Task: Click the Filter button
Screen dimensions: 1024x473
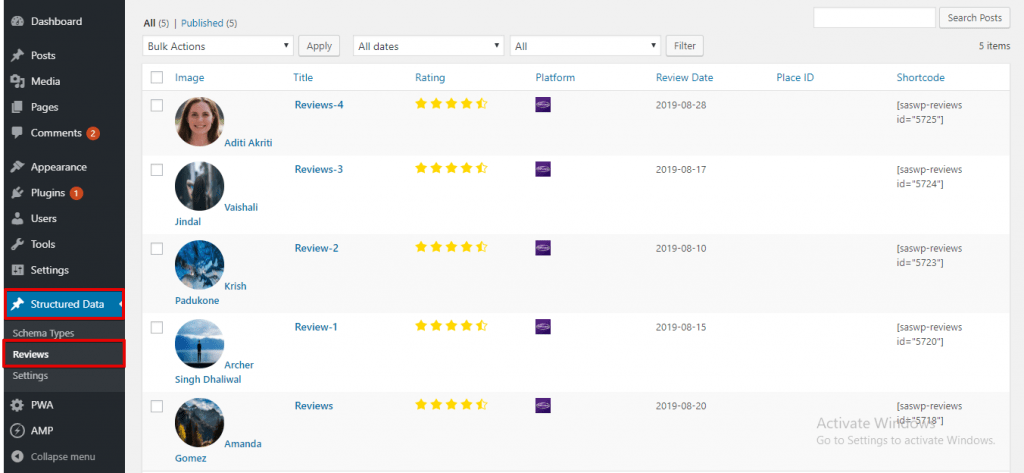Action: (684, 46)
